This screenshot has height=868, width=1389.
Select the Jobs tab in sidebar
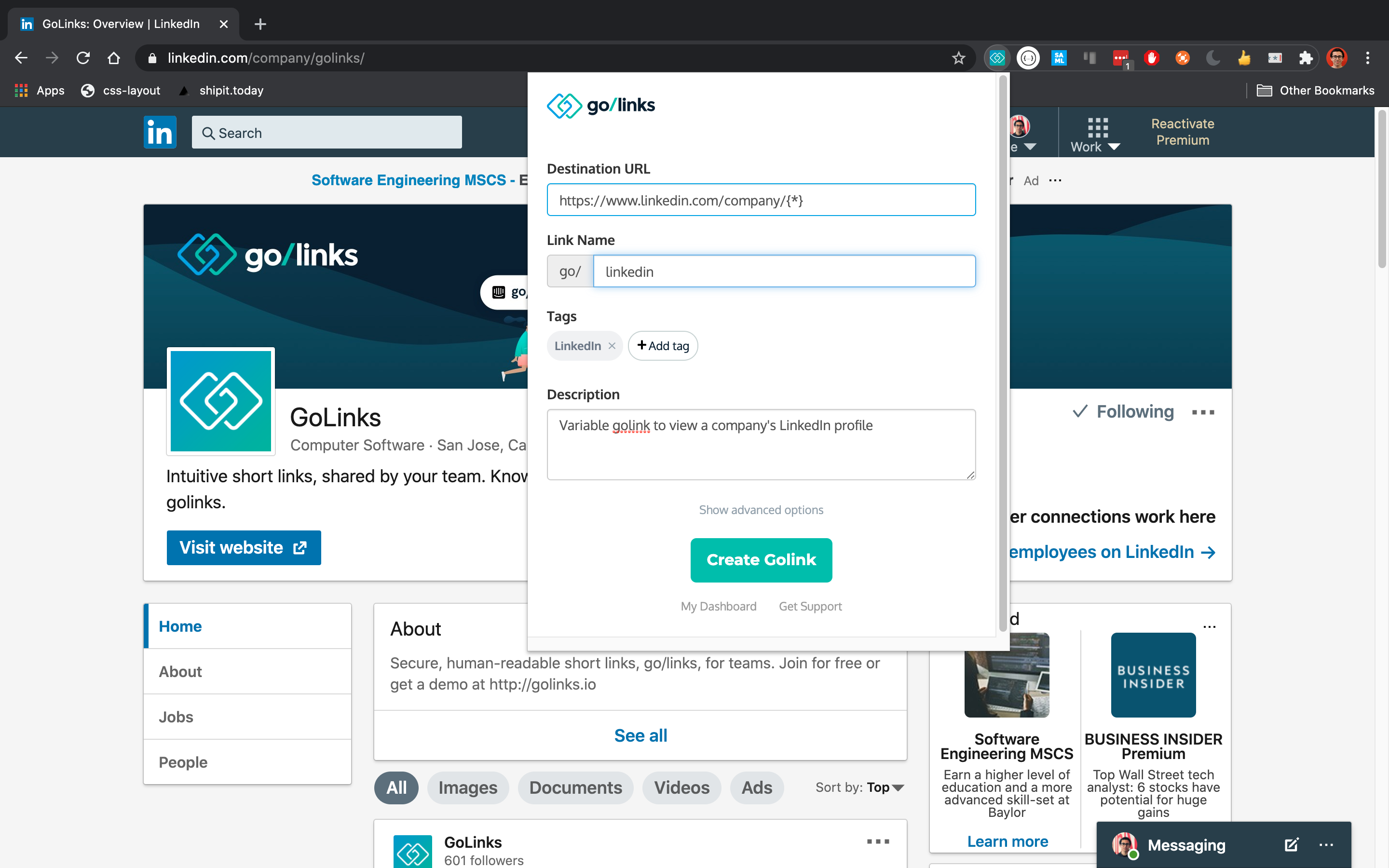[x=176, y=717]
